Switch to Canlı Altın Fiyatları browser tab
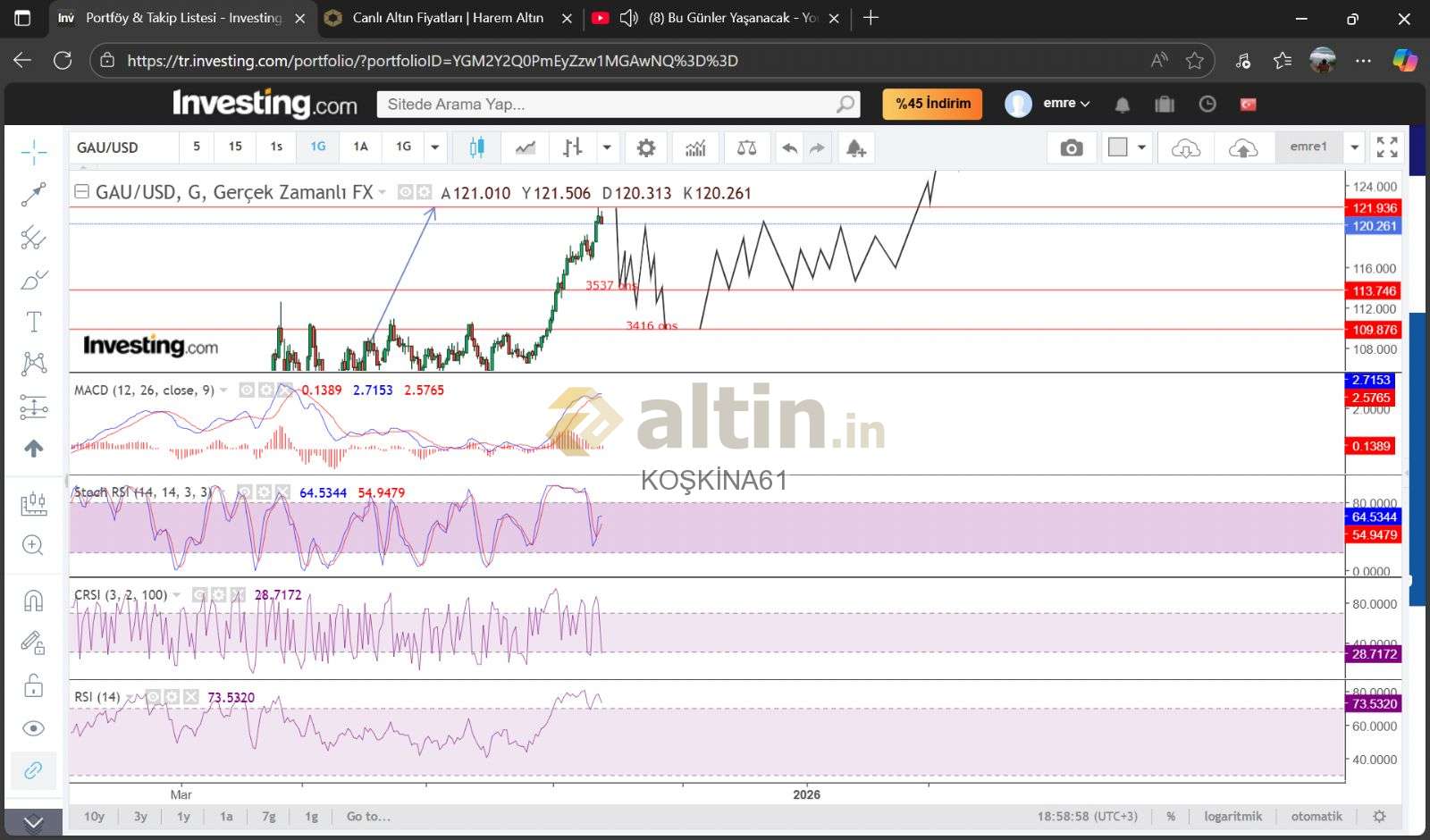This screenshot has height=840, width=1430. [447, 18]
